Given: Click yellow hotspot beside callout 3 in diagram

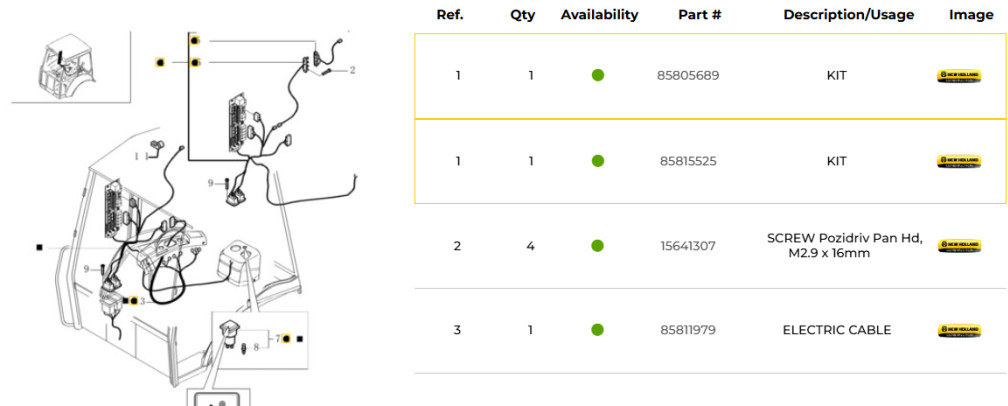Looking at the screenshot, I should (x=133, y=300).
